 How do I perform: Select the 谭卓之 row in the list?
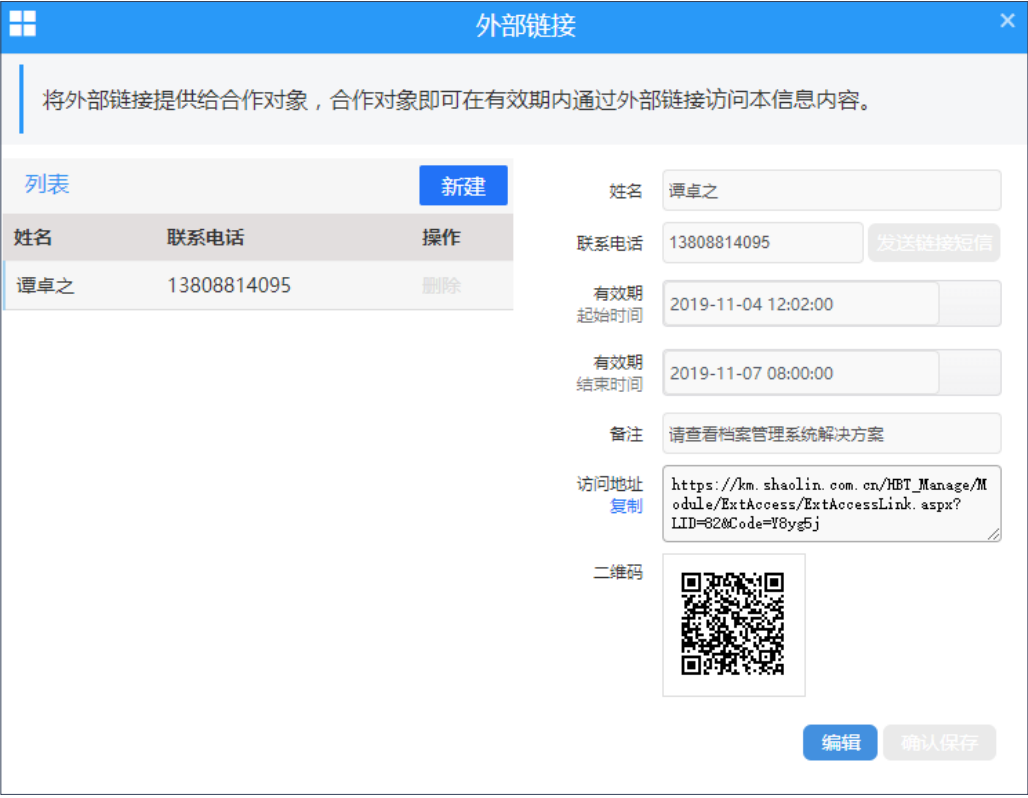click(x=200, y=286)
